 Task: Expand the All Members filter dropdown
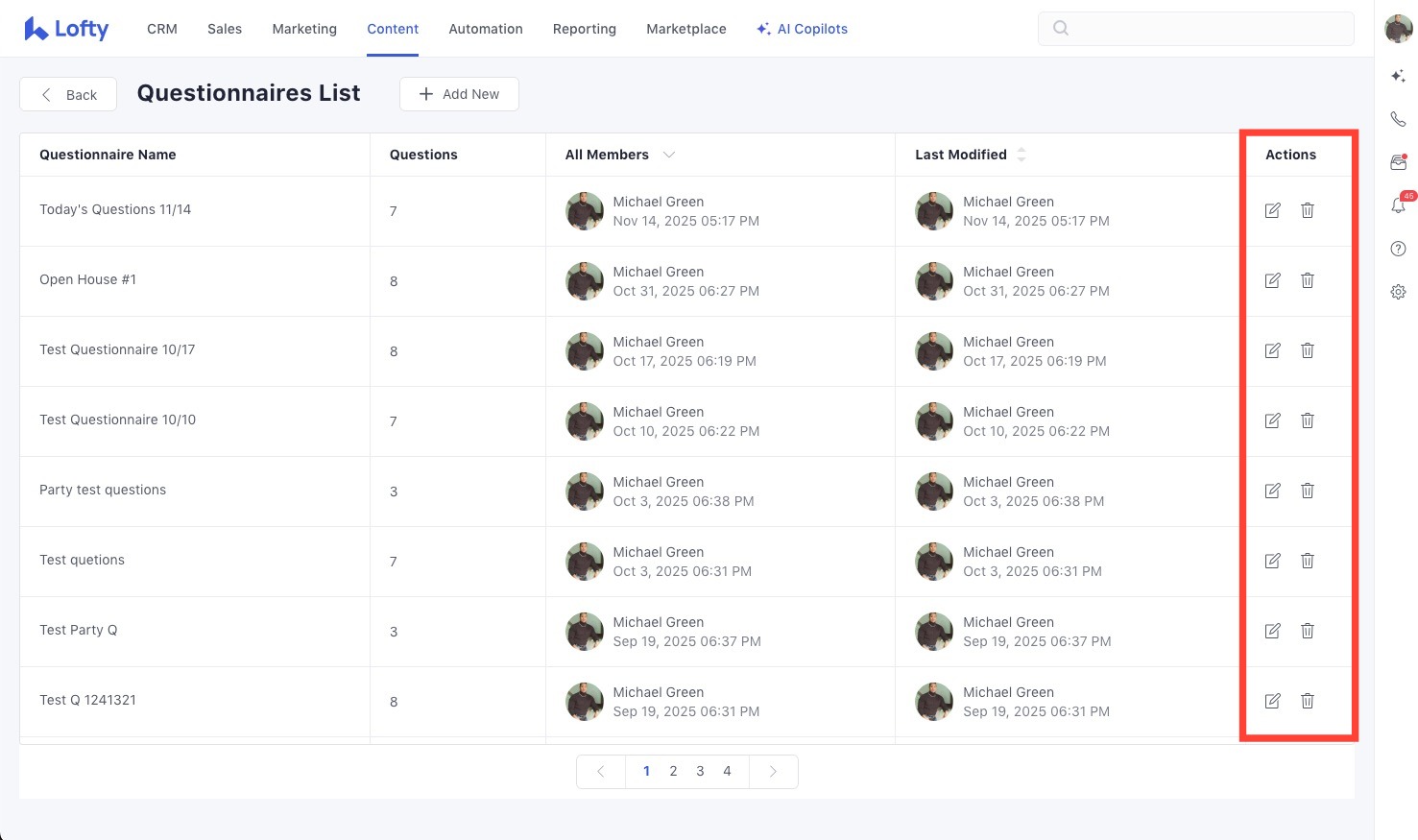(669, 155)
